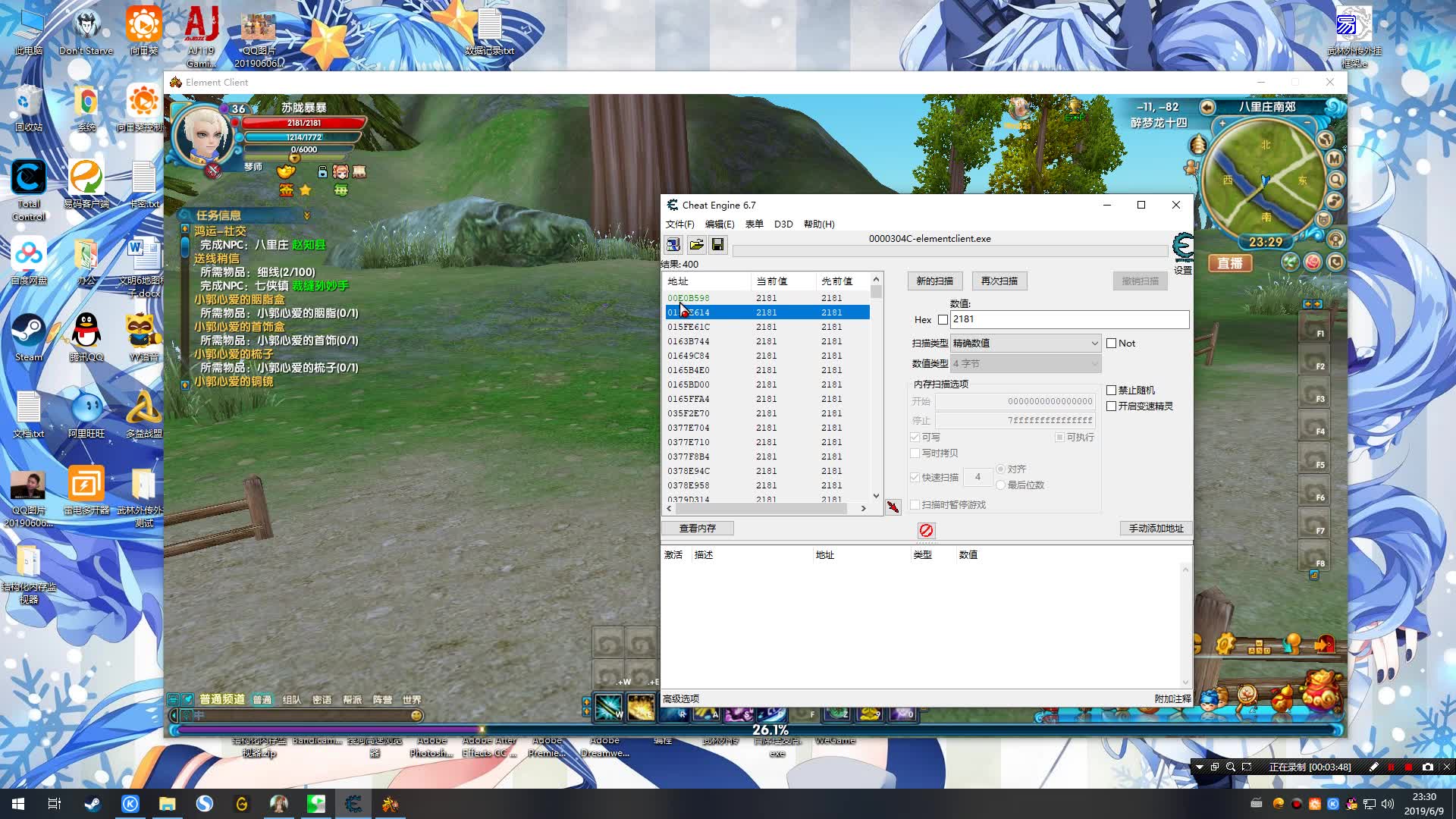Switch to the 组队 chat channel tab

[x=292, y=700]
